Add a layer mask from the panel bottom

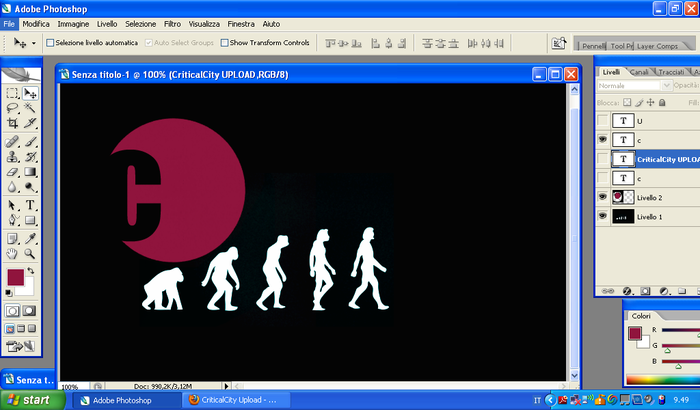coord(645,291)
